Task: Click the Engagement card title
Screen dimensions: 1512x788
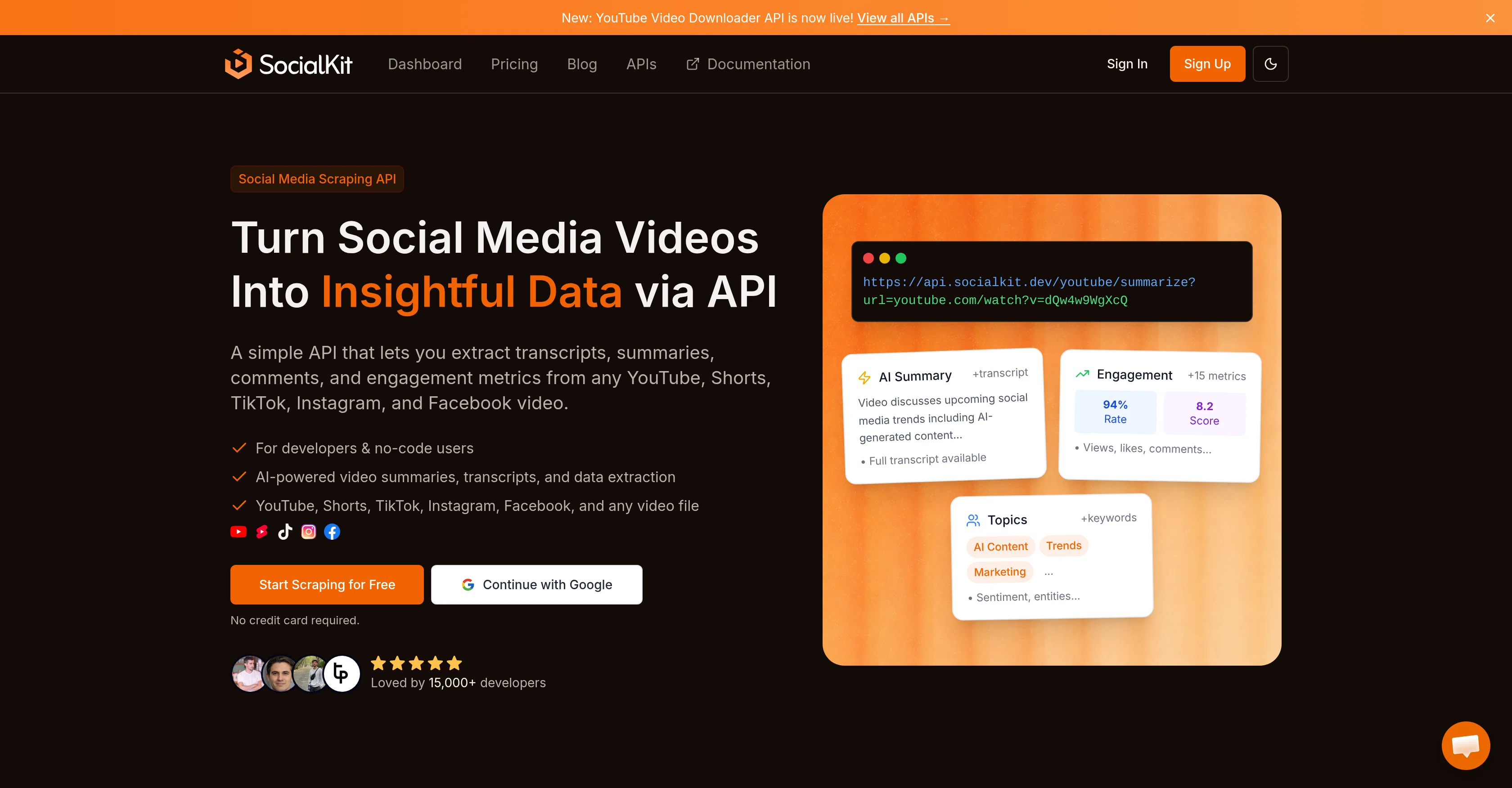Action: click(x=1134, y=375)
